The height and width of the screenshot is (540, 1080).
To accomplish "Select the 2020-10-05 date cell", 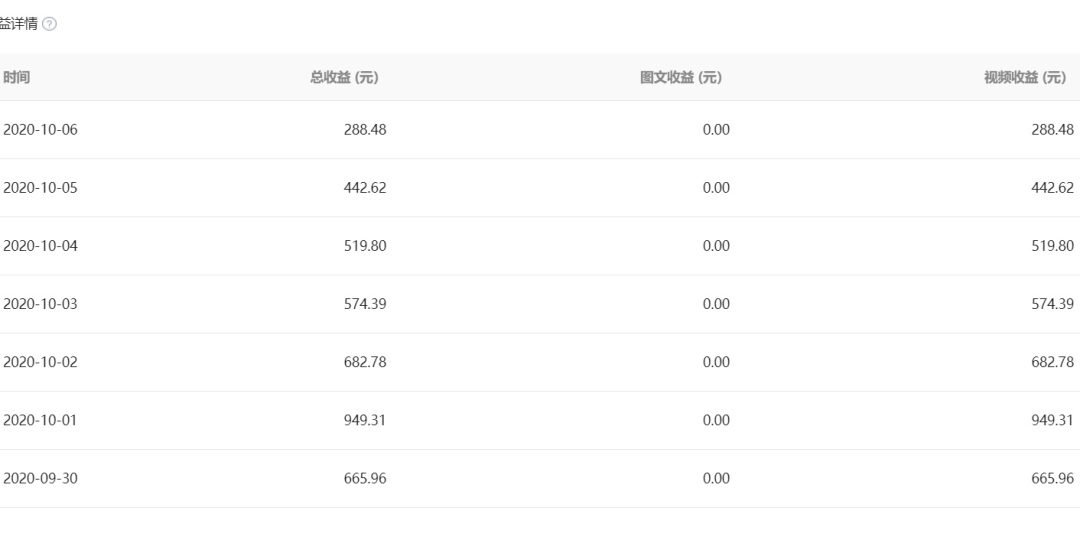I will point(40,188).
